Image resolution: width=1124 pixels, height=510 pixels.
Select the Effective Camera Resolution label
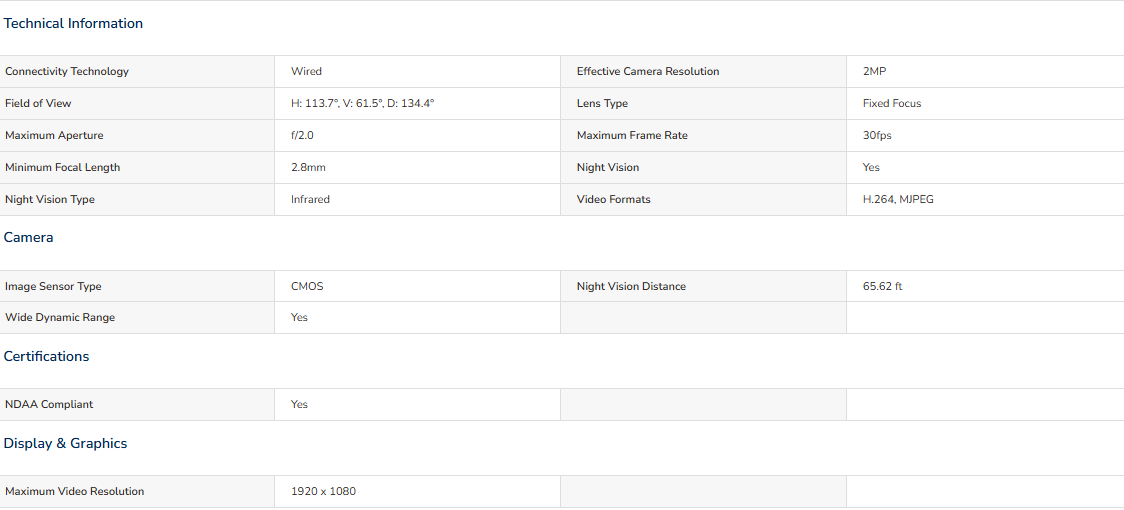tap(648, 72)
